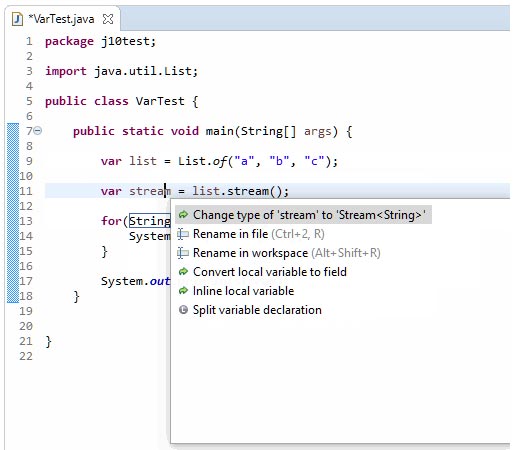
Task: Pick Inline local variable proposal
Action: 243,291
